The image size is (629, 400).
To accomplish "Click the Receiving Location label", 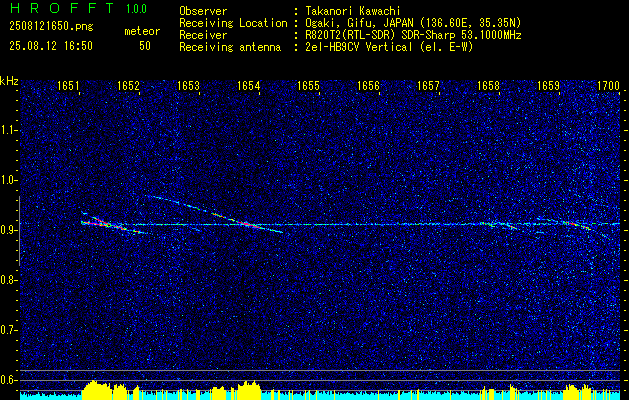I will 233,23.
